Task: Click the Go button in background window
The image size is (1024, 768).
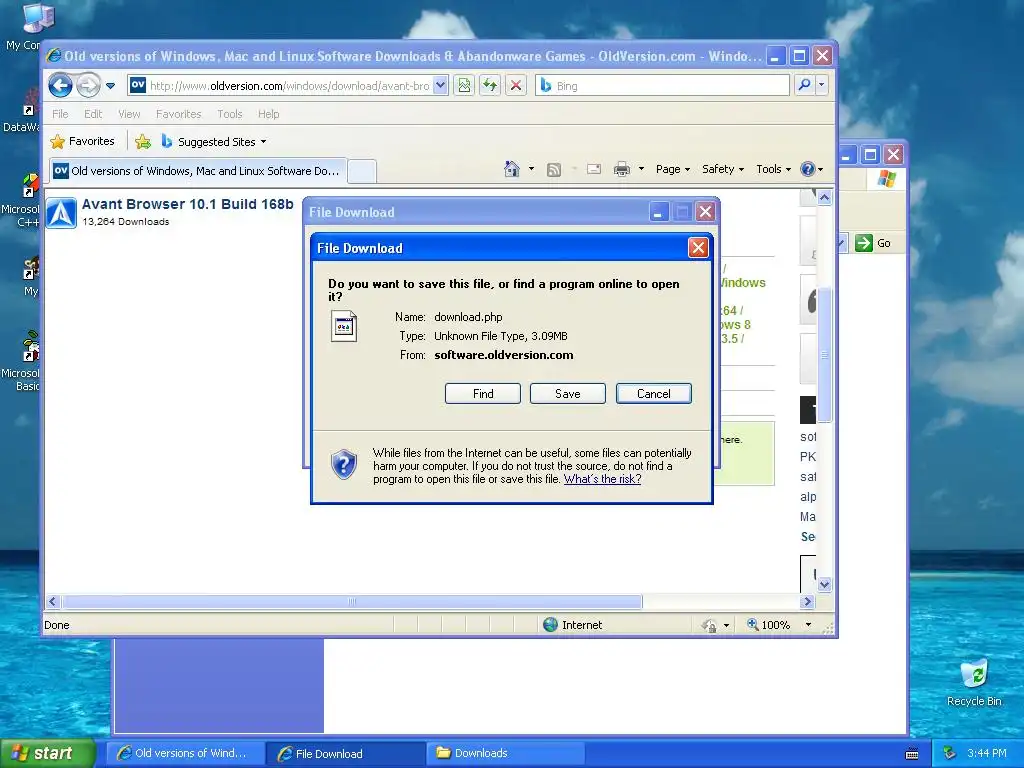Action: [x=873, y=243]
